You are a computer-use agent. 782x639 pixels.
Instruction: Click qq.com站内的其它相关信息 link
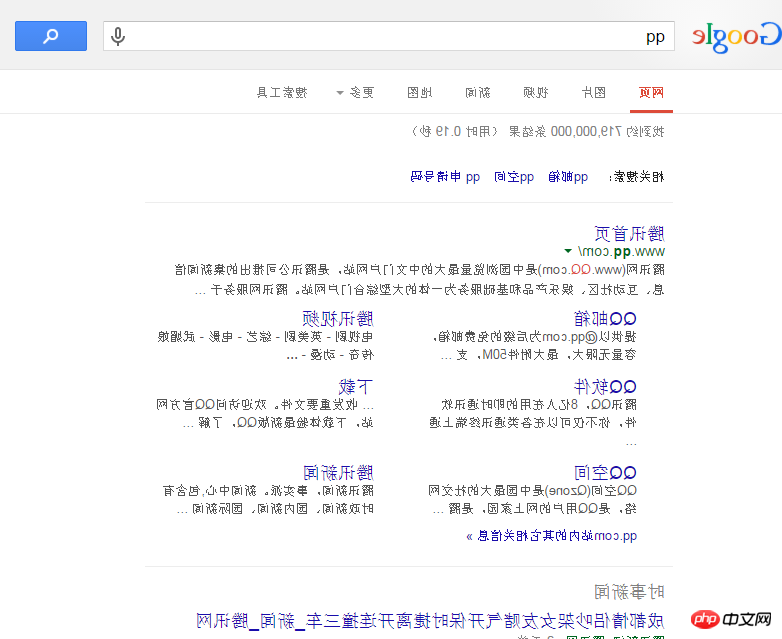click(x=551, y=536)
